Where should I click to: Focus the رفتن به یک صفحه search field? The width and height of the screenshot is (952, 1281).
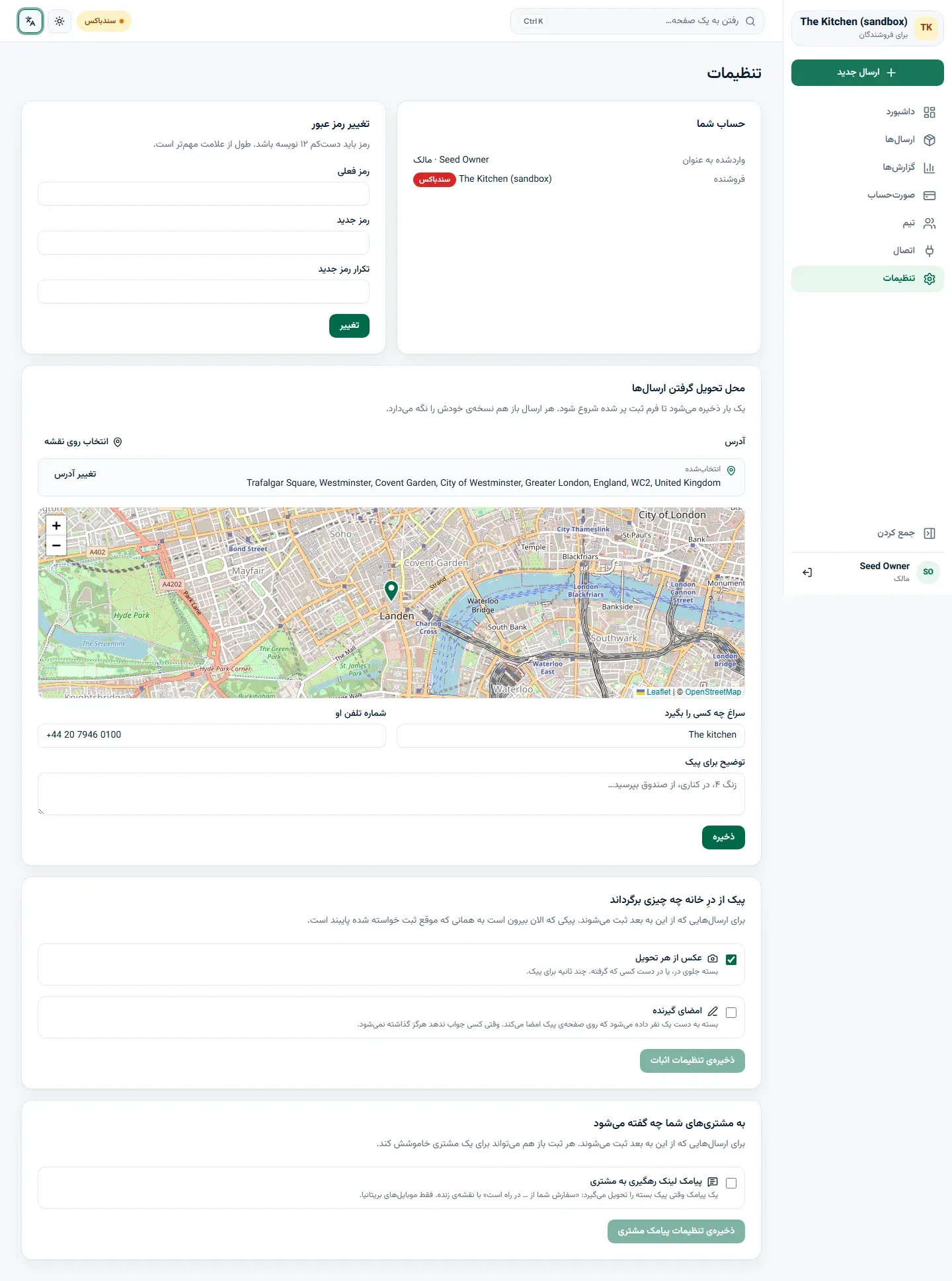point(637,21)
